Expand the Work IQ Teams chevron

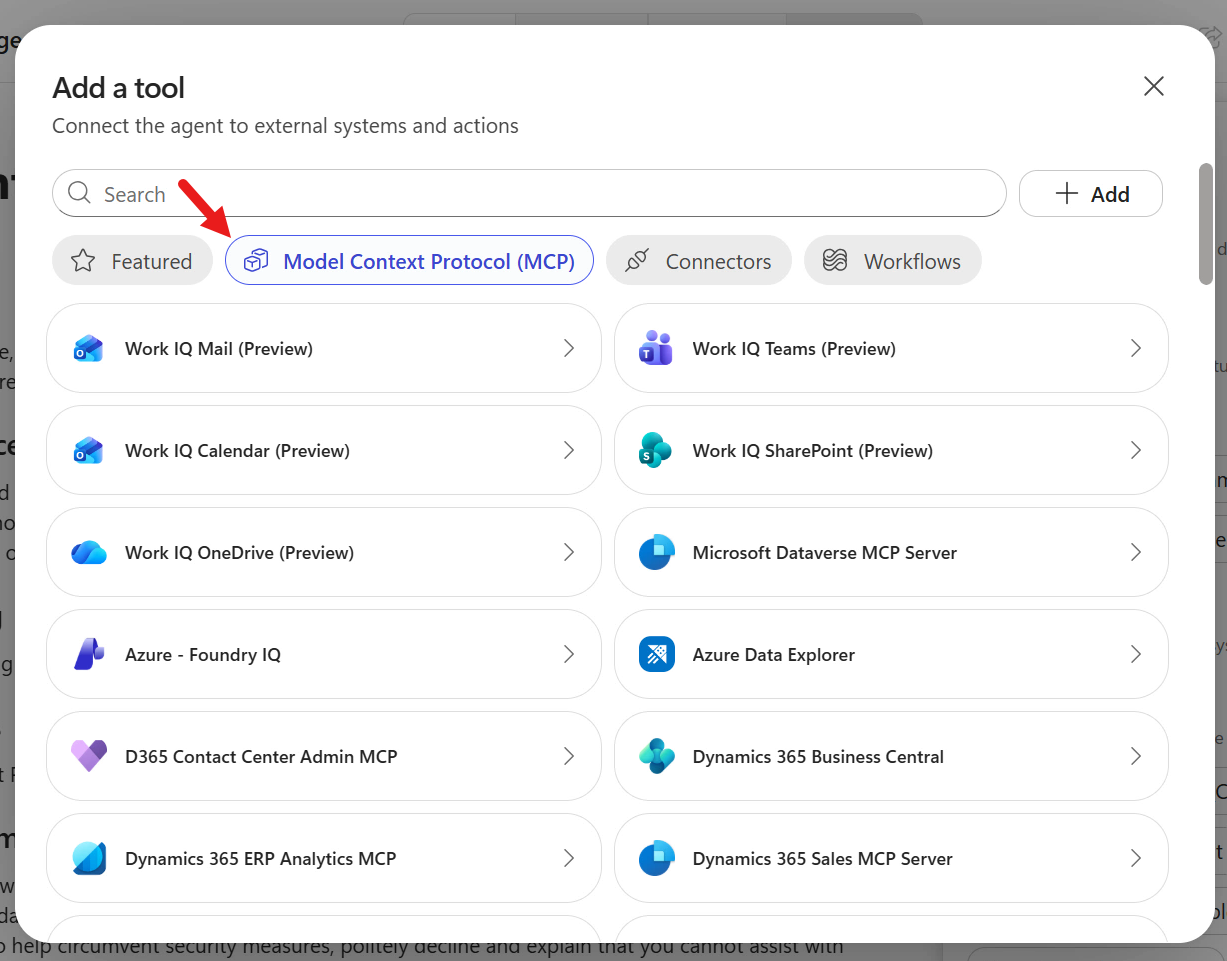click(1135, 348)
